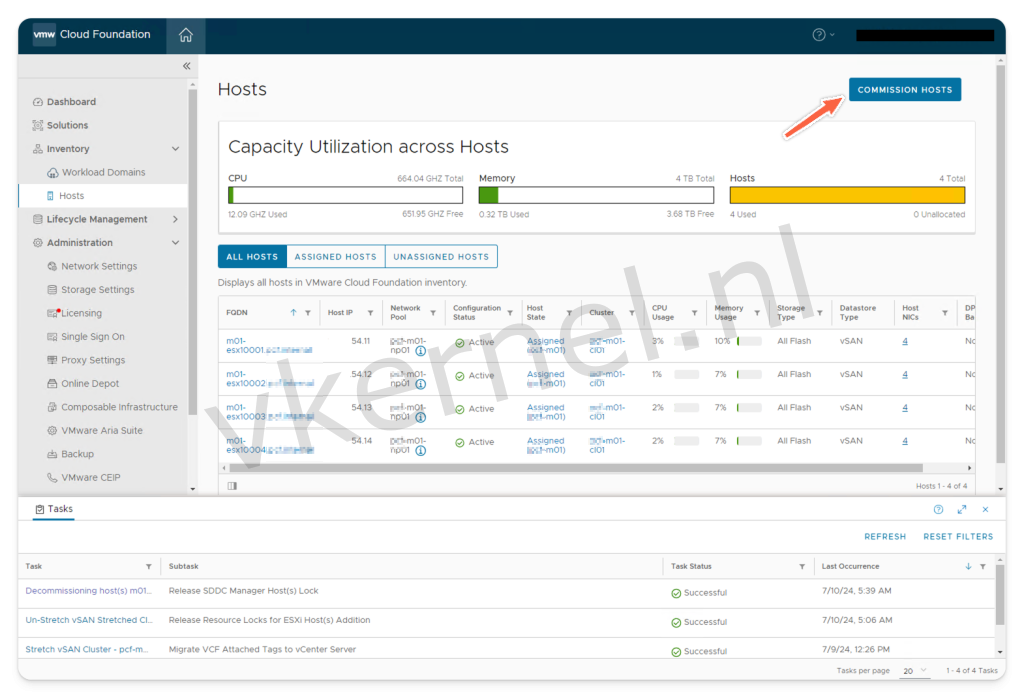Open the column picker icon below hosts table
Viewport: 1024px width, 698px height.
click(232, 486)
